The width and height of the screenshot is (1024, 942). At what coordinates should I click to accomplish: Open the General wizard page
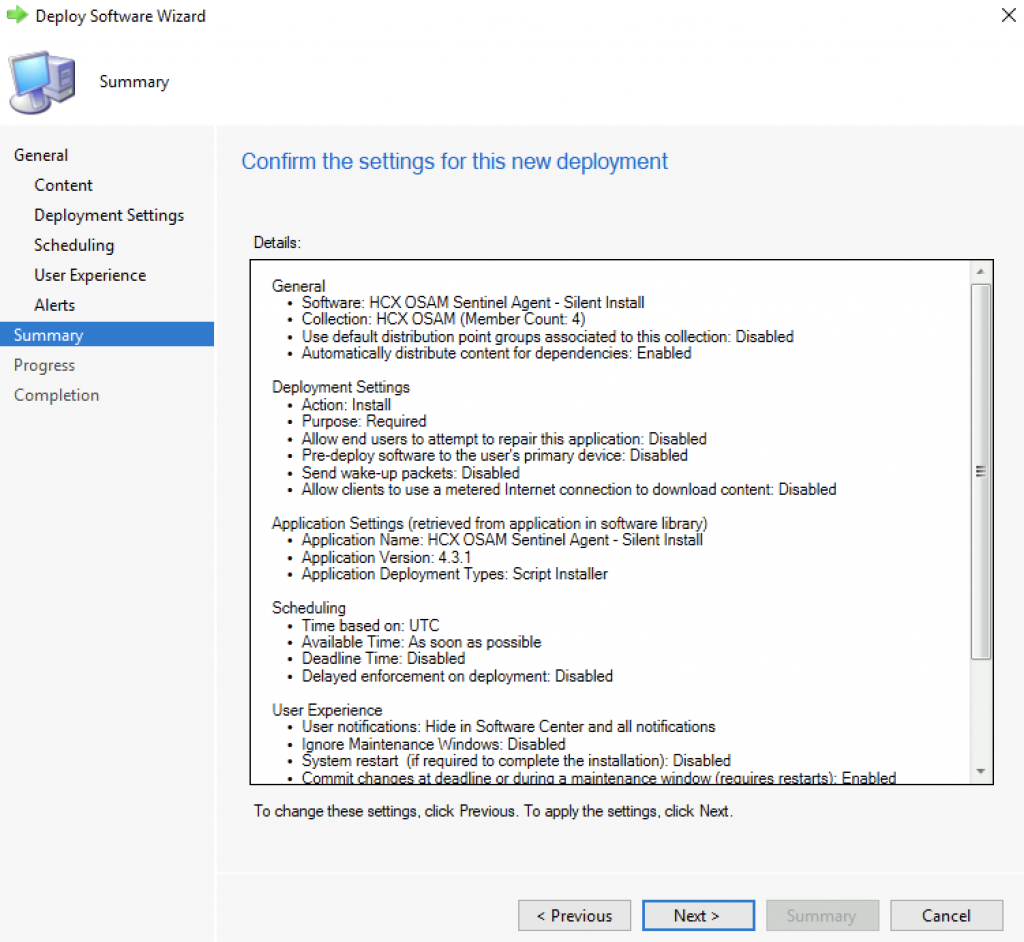[x=41, y=155]
